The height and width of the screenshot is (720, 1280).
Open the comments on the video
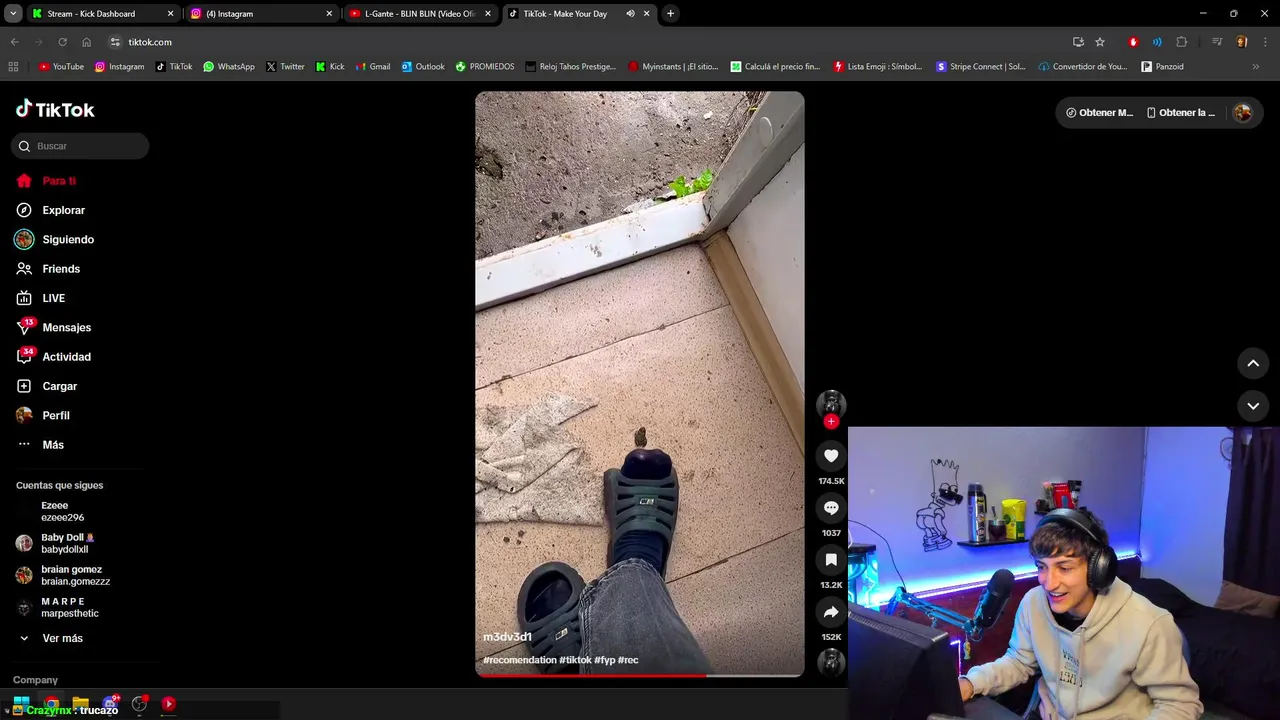coord(831,508)
